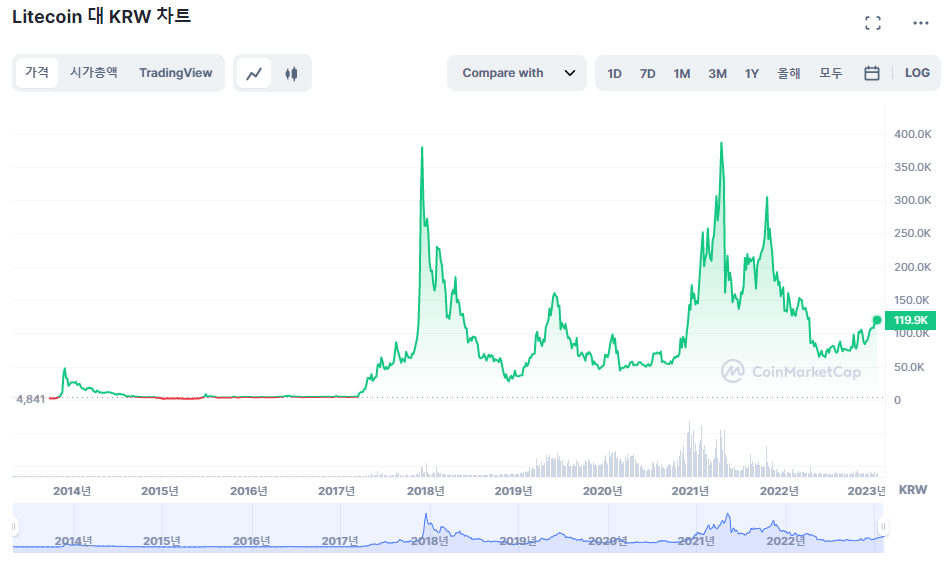Image resolution: width=951 pixels, height=561 pixels.
Task: Switch to line chart view
Action: 254,73
